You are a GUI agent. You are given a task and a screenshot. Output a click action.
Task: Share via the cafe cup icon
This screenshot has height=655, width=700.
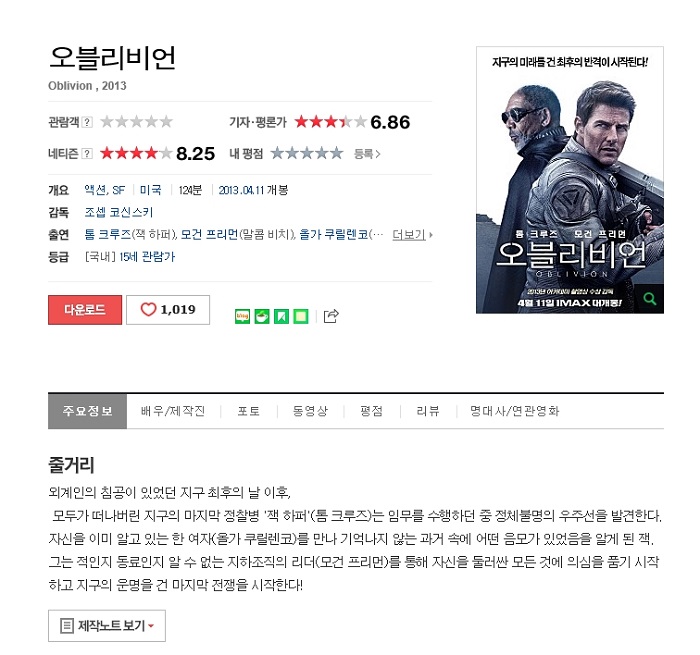pos(262,316)
